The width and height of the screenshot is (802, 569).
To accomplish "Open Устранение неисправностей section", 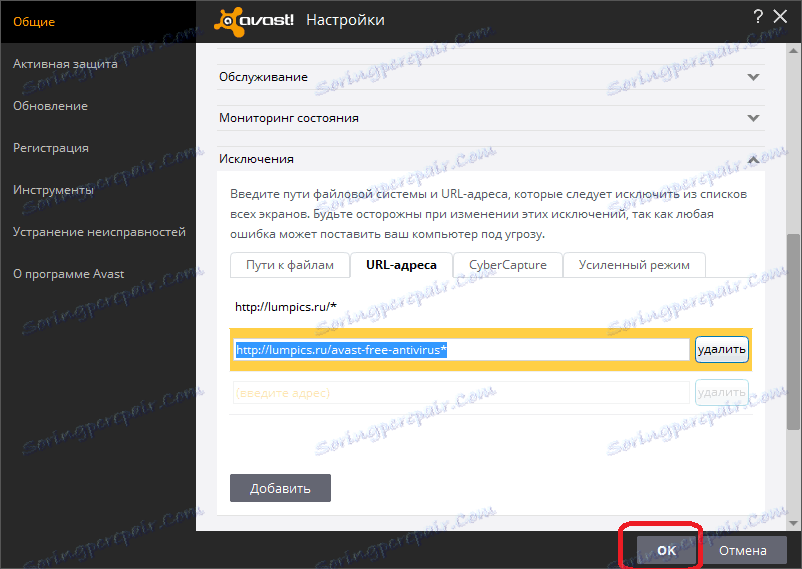I will tap(99, 232).
